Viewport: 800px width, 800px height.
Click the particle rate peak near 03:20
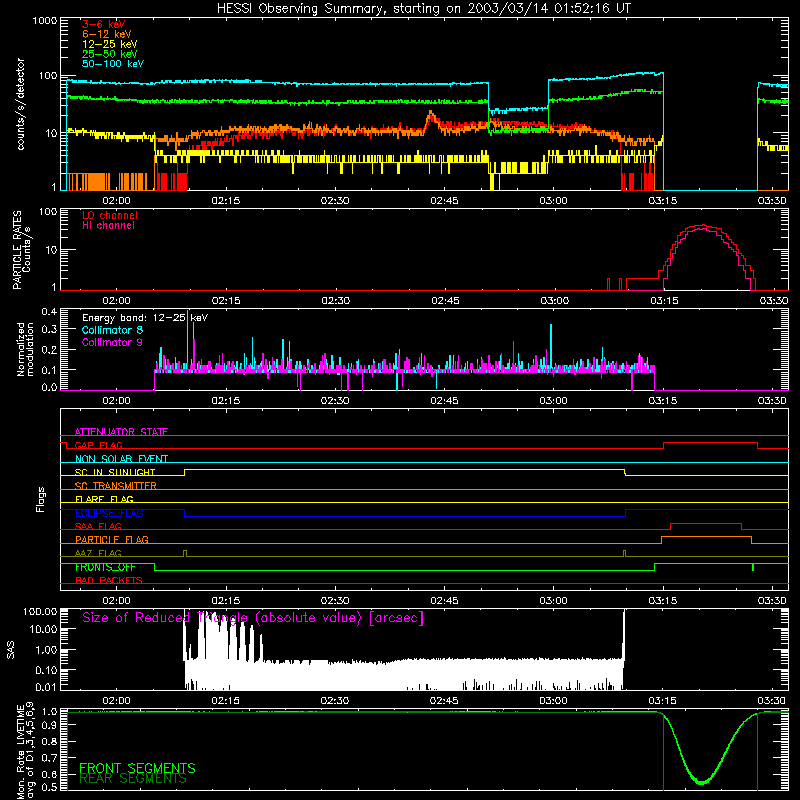click(x=703, y=226)
